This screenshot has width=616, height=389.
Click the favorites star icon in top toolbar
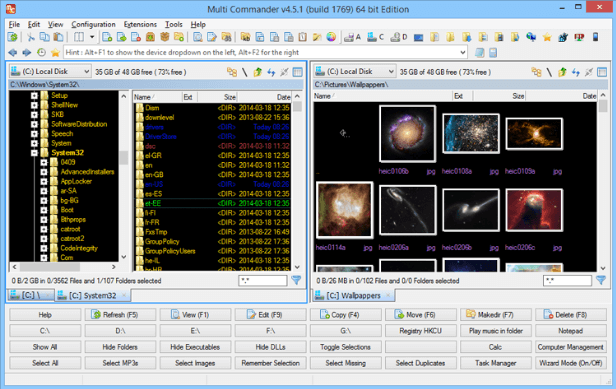(x=547, y=37)
